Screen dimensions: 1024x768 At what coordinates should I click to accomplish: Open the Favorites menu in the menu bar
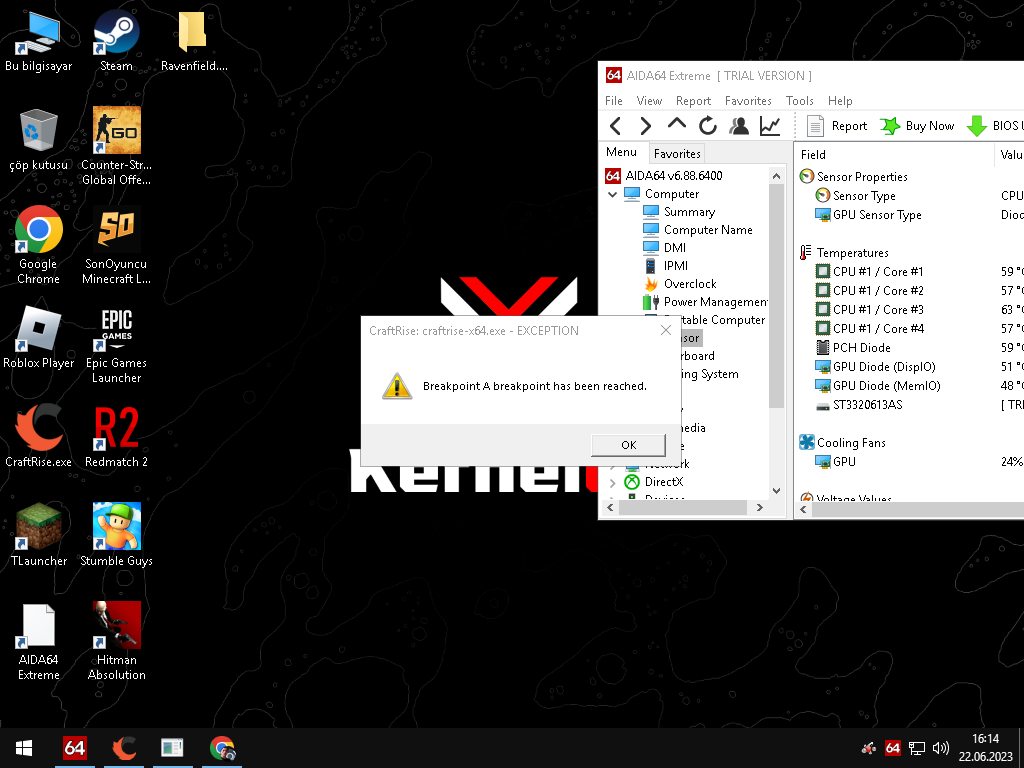[748, 101]
